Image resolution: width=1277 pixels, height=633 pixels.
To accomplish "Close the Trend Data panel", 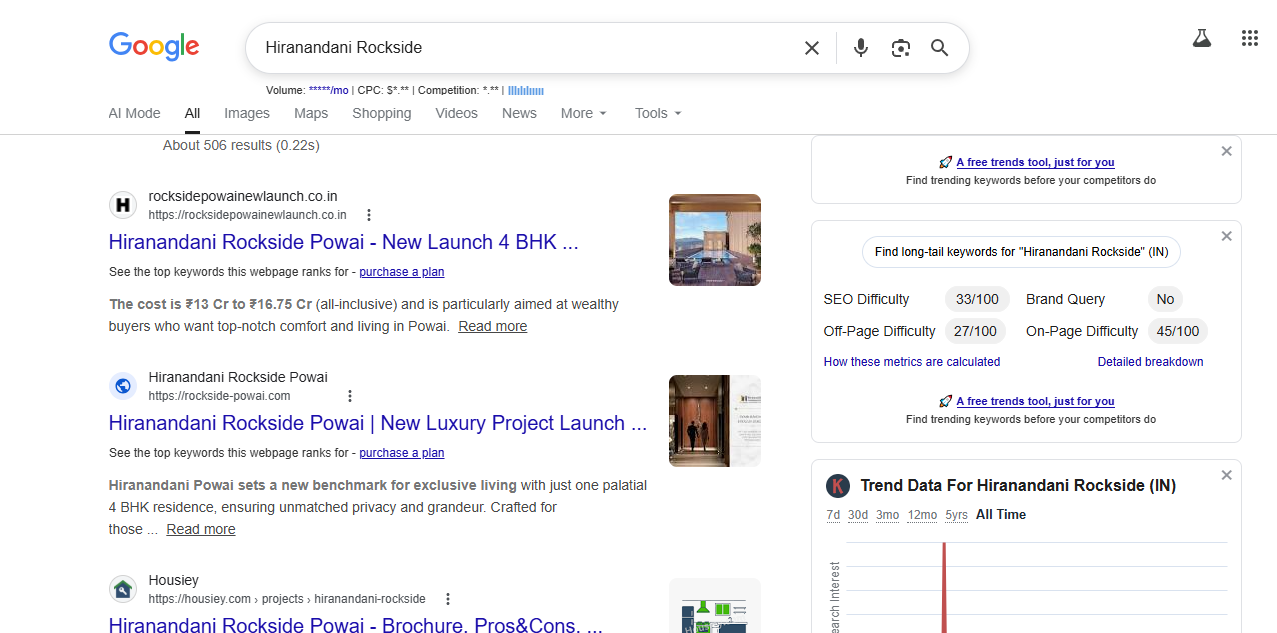I will (1226, 475).
